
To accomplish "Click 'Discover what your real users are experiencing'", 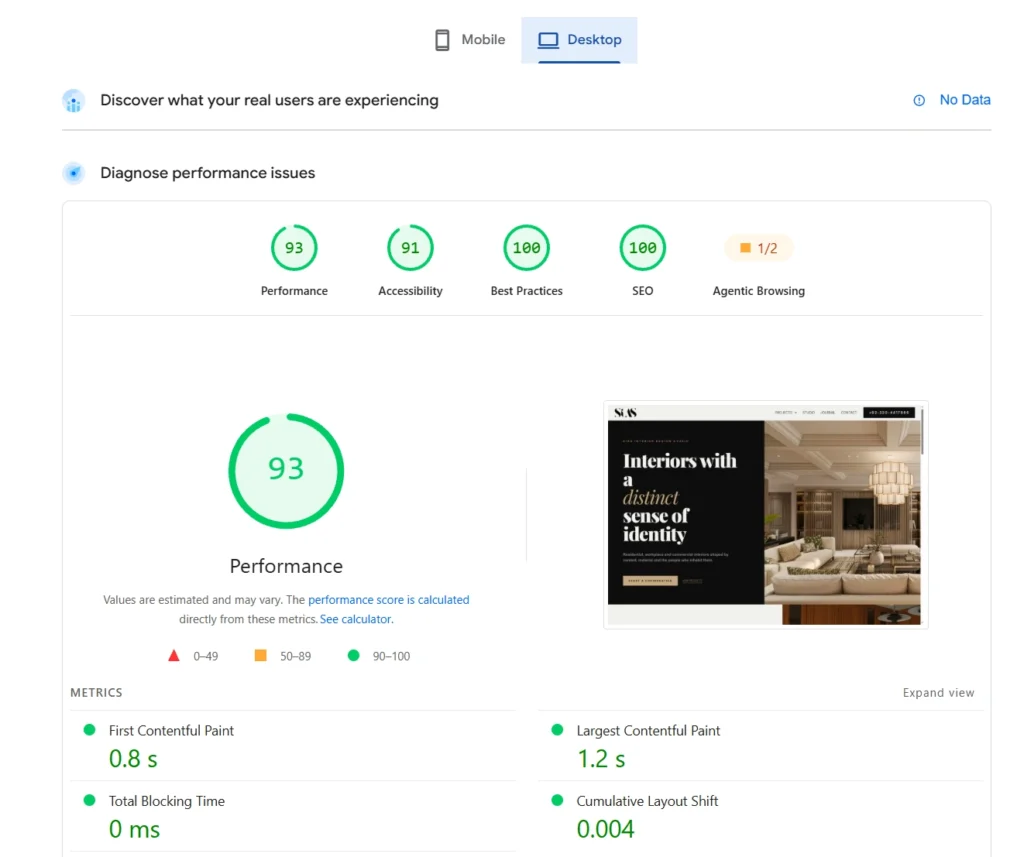I will click(269, 100).
